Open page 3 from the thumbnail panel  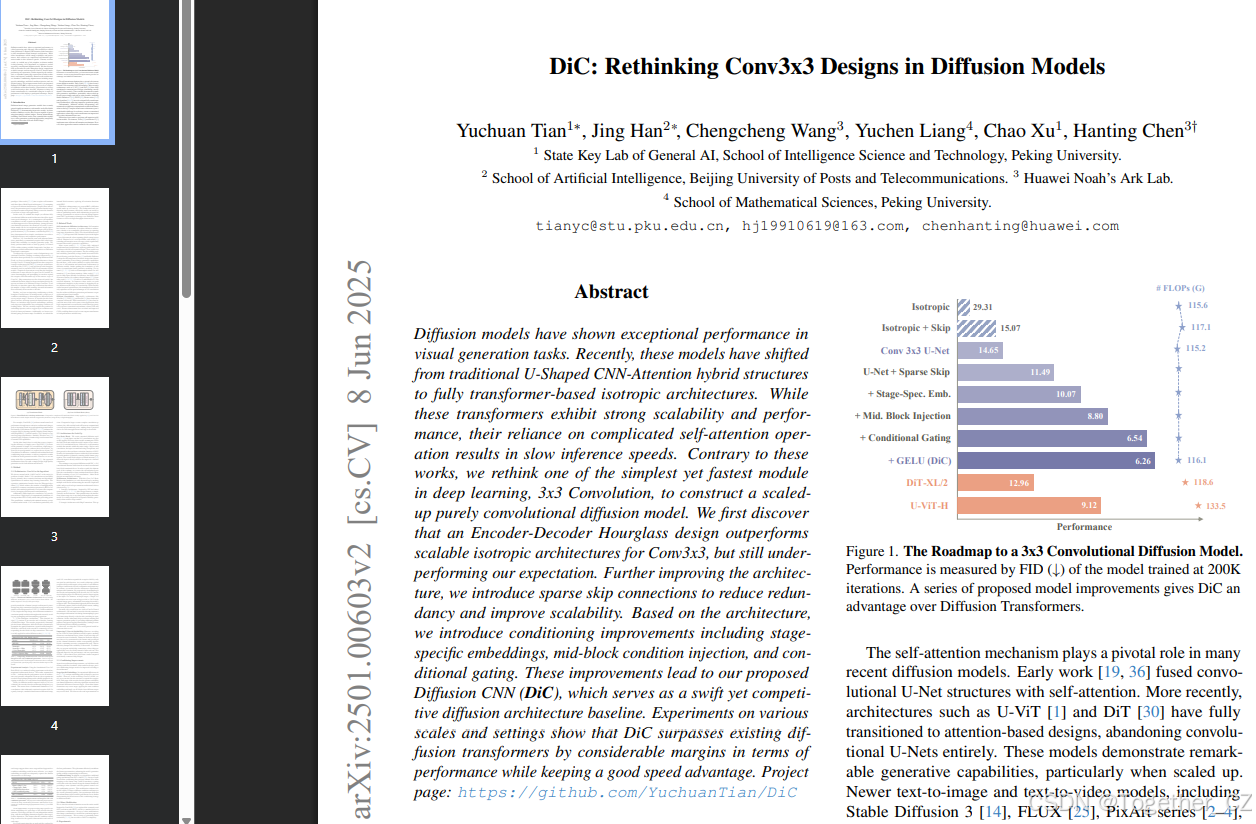56,447
